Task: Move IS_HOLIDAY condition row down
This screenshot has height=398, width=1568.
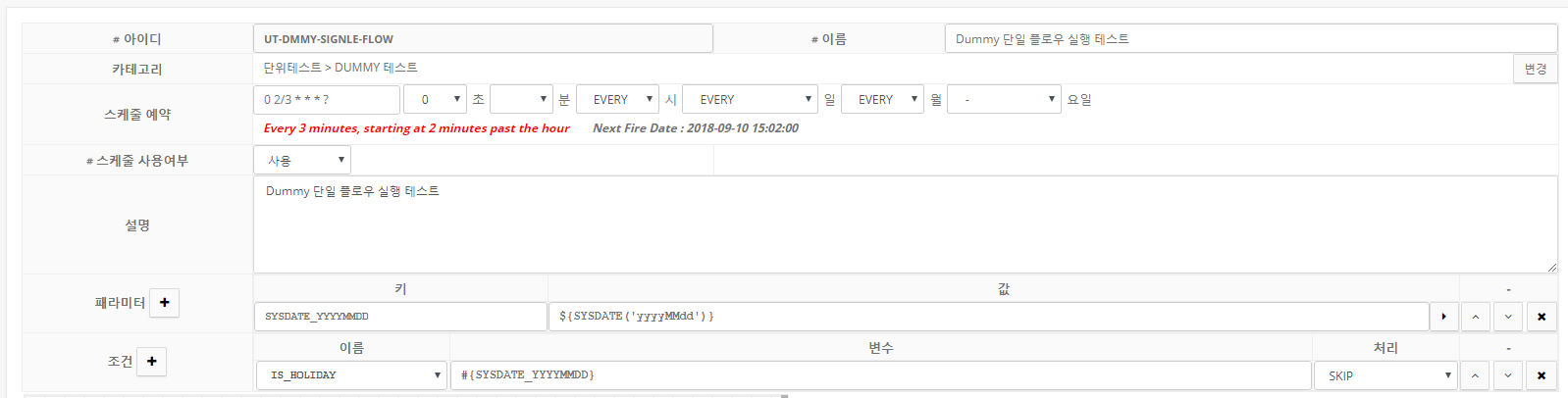Action: point(1508,375)
